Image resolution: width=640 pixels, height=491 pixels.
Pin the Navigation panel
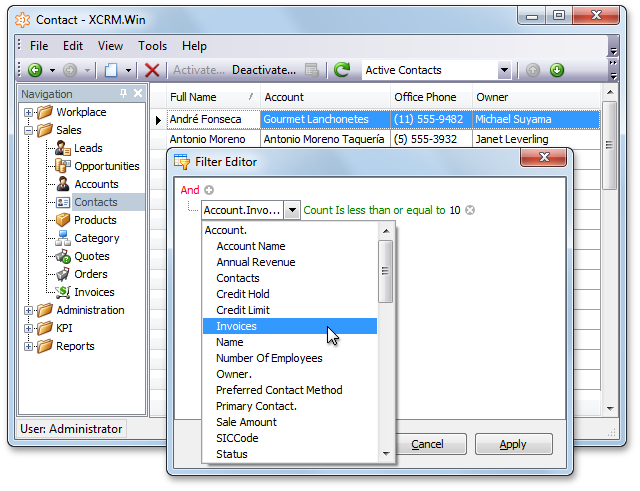[x=123, y=93]
